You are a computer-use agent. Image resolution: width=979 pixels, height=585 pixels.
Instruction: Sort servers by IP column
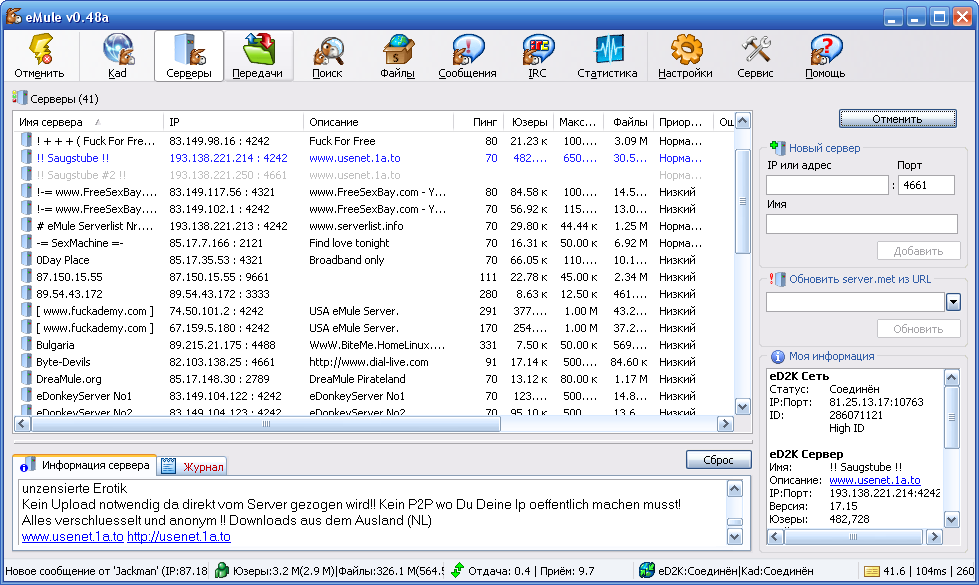click(234, 122)
